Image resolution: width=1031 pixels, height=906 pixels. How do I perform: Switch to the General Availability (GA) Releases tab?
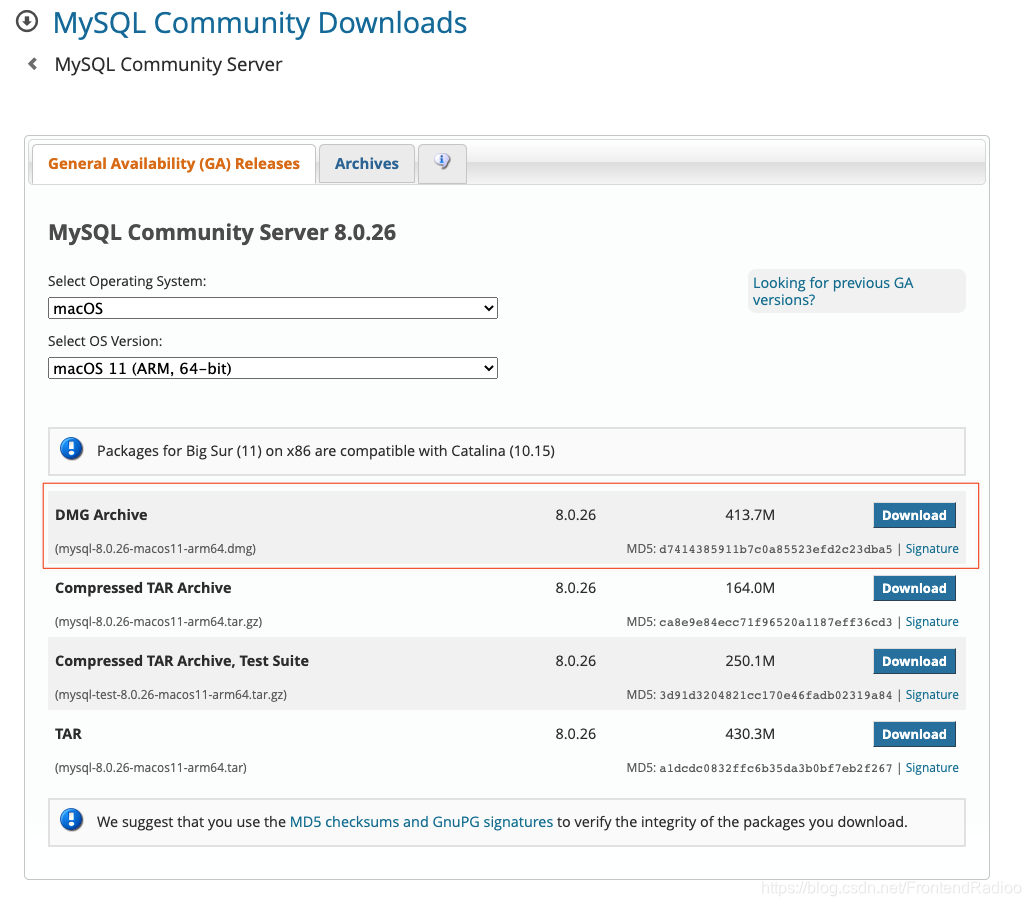[174, 164]
